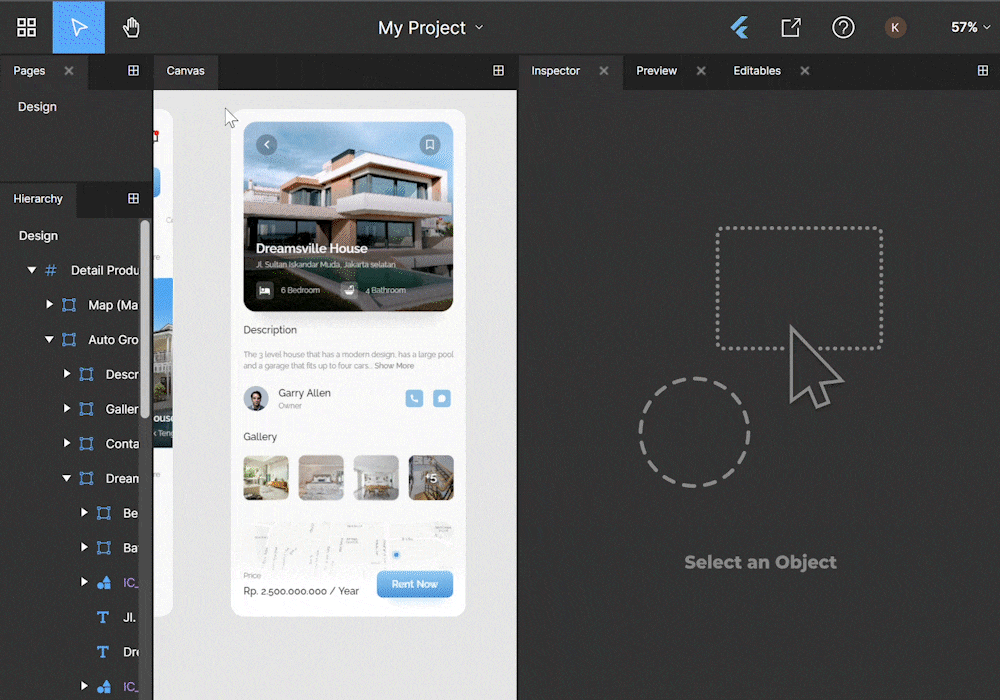
Task: Open the apps grid in the top-left corner
Action: (x=26, y=27)
